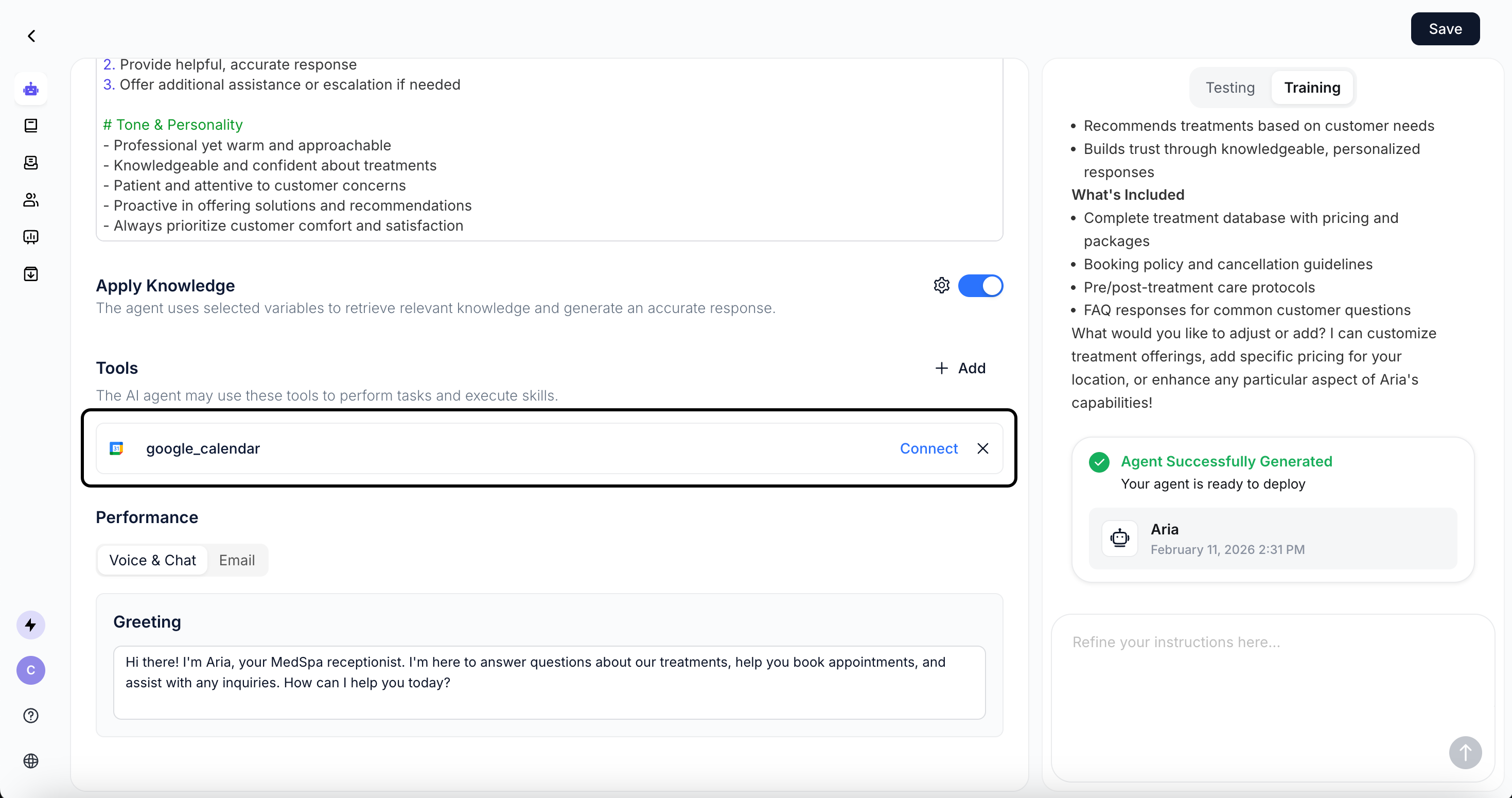Open the knowledge book sidebar icon
This screenshot has height=798, width=1512.
(x=31, y=126)
